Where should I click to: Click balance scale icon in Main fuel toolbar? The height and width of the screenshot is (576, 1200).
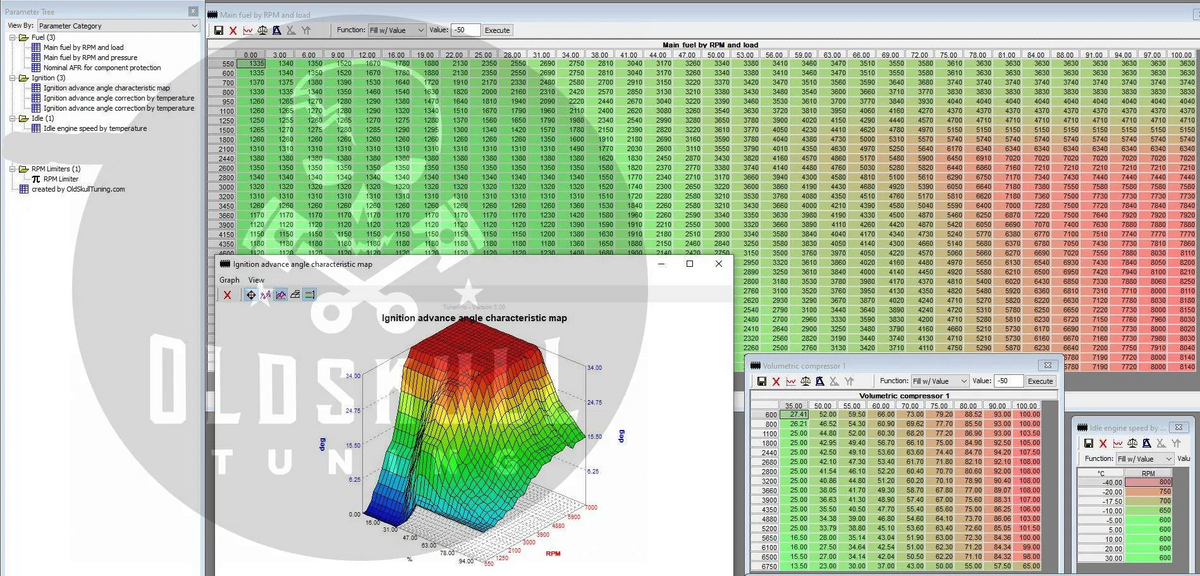click(262, 31)
